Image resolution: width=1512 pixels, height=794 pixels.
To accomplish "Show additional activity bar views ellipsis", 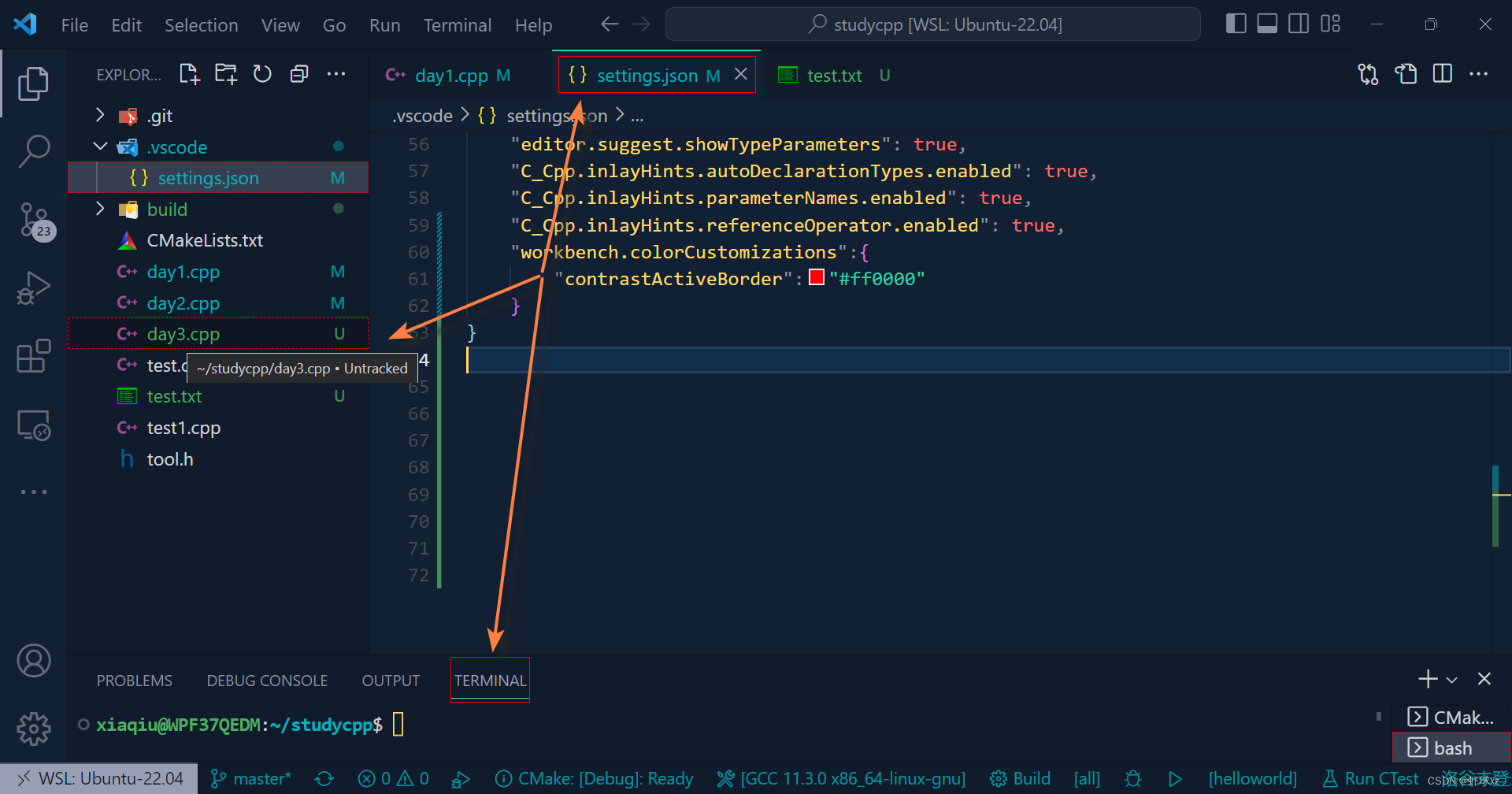I will (x=33, y=492).
